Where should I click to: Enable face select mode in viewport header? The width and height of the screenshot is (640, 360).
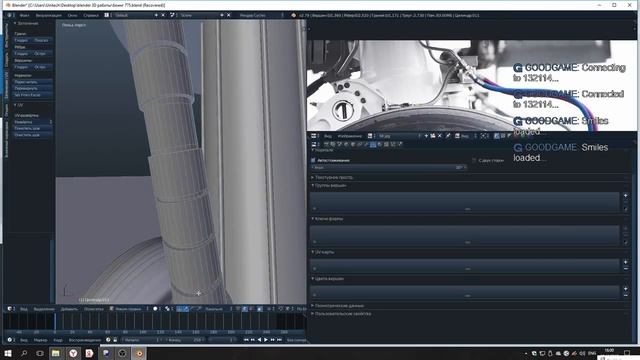(x=251, y=309)
